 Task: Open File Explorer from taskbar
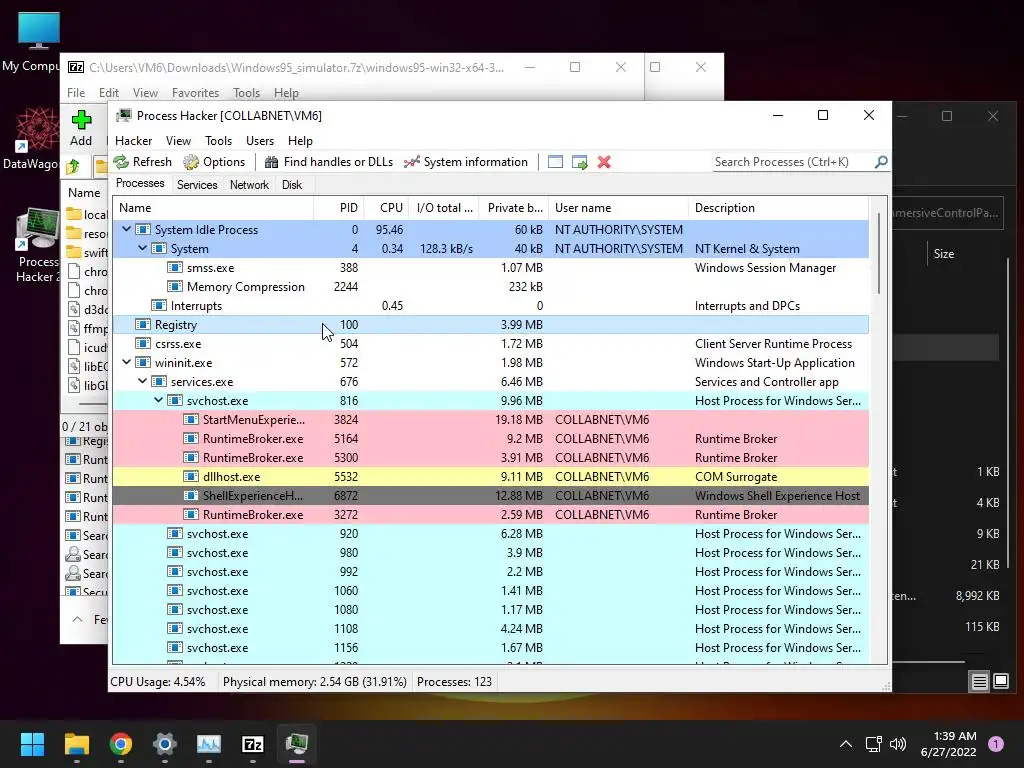(x=76, y=744)
